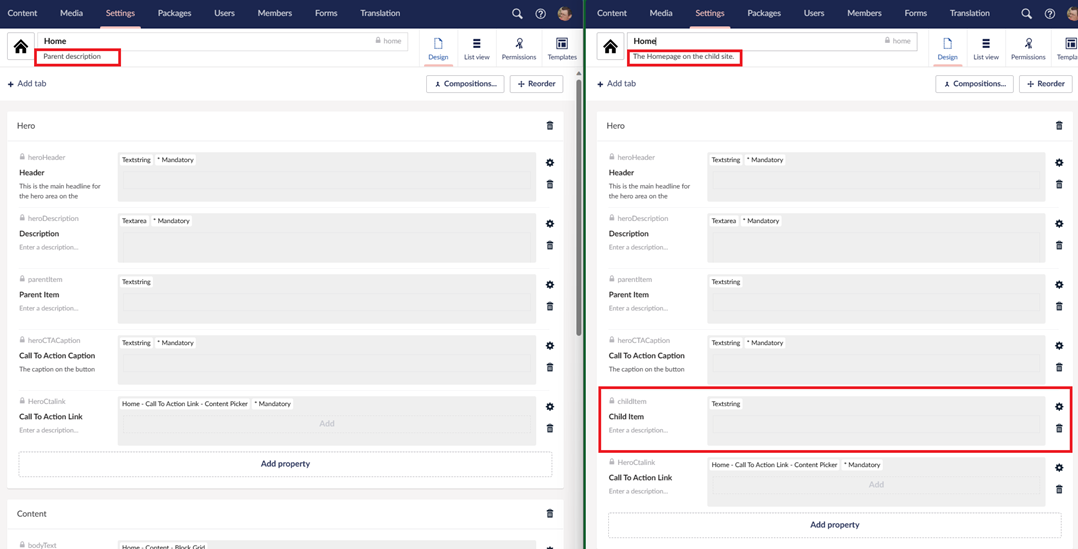The height and width of the screenshot is (549, 1078).
Task: Click Content group name in left window
Action: (x=32, y=514)
